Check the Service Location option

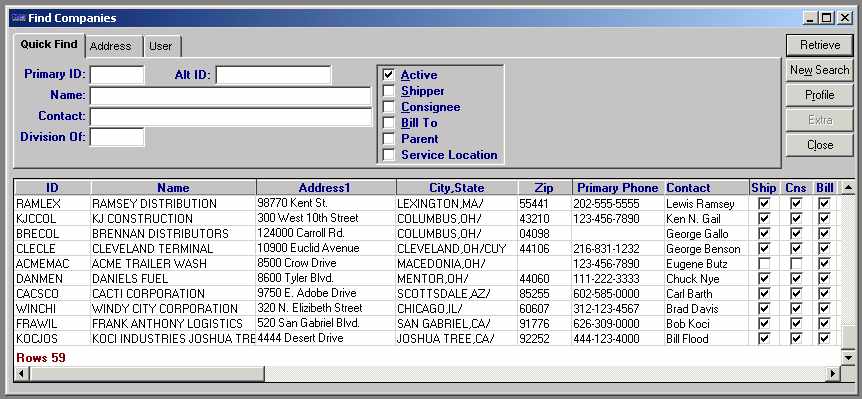point(389,155)
